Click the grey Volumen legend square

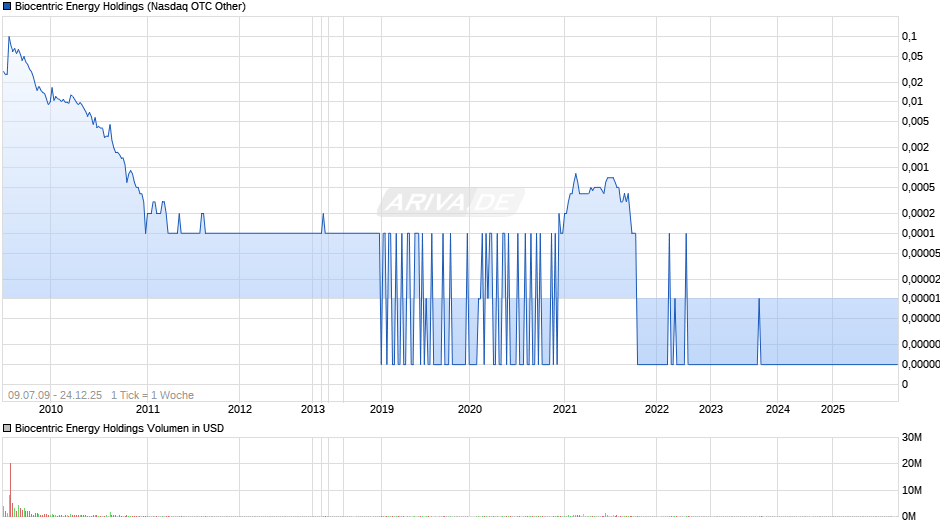7,428
